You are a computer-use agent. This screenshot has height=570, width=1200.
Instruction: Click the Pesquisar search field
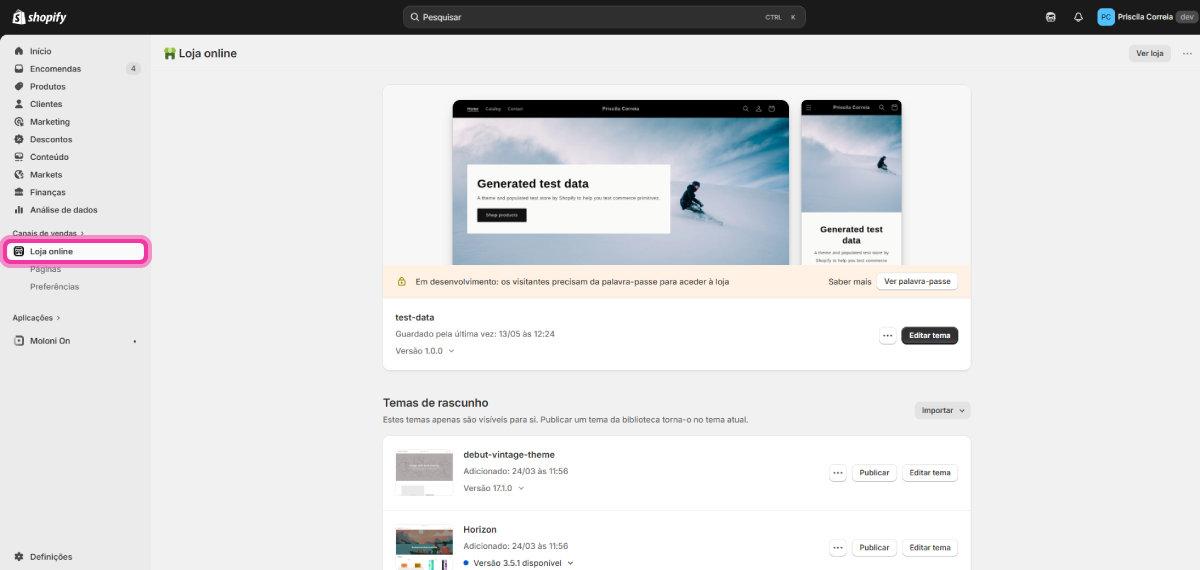604,17
